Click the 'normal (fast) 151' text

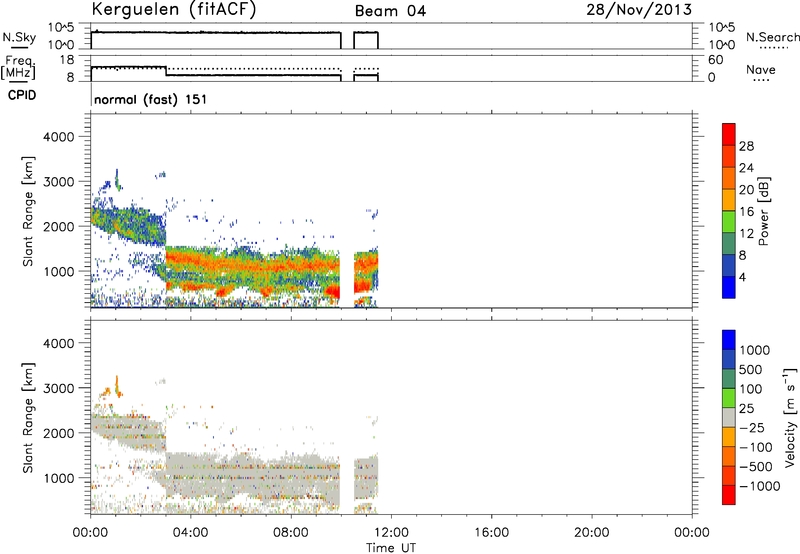pos(151,99)
